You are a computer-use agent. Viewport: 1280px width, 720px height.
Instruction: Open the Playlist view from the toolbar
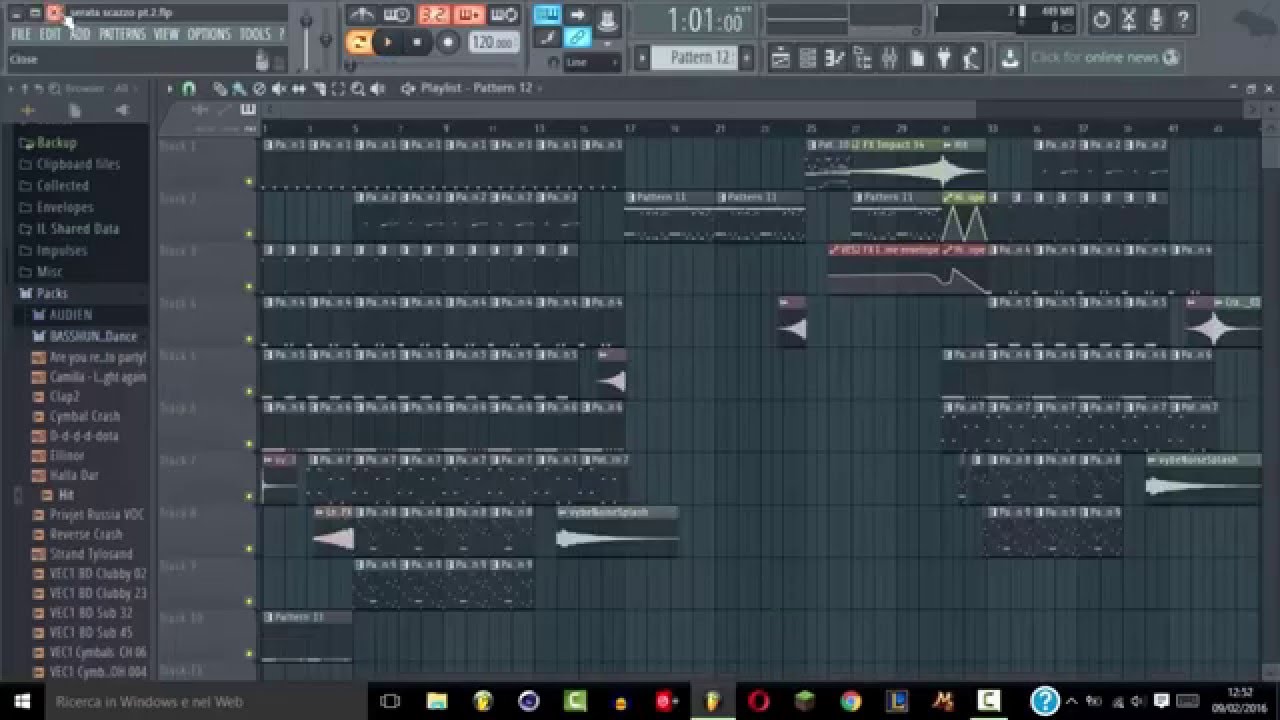tap(781, 58)
